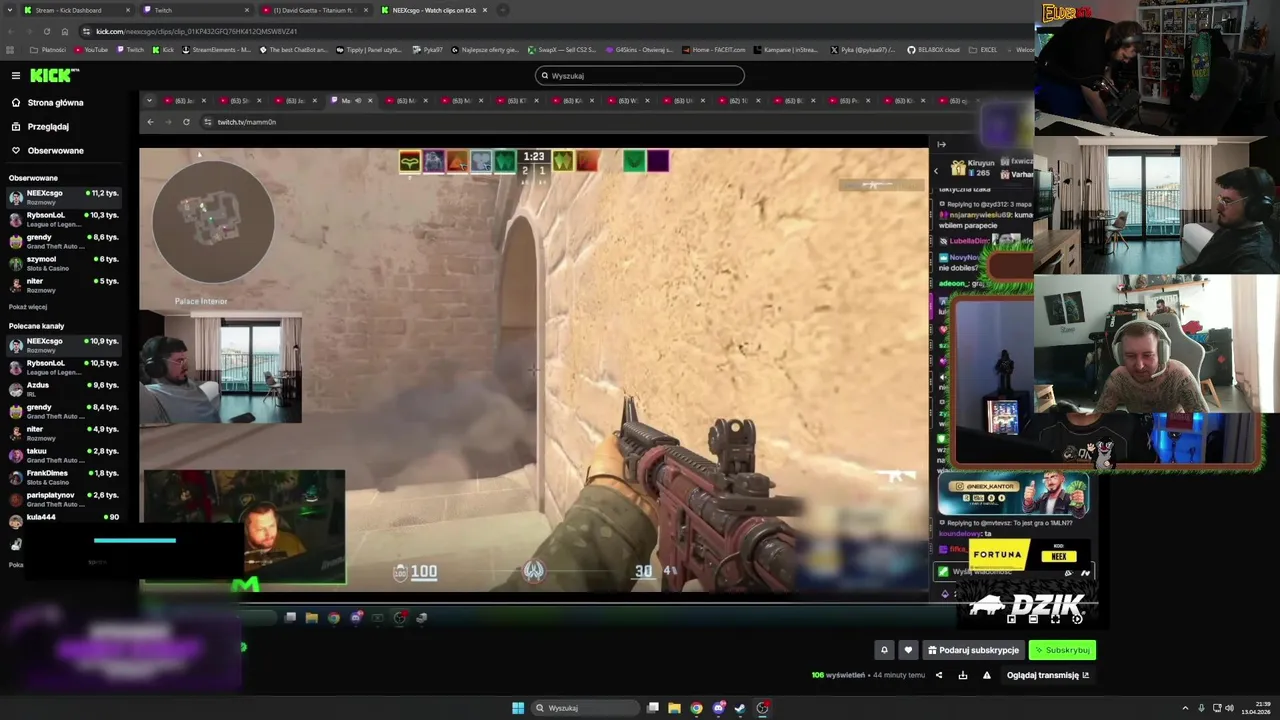Open the Twitch bookmark
1280x720 pixels.
[x=130, y=49]
